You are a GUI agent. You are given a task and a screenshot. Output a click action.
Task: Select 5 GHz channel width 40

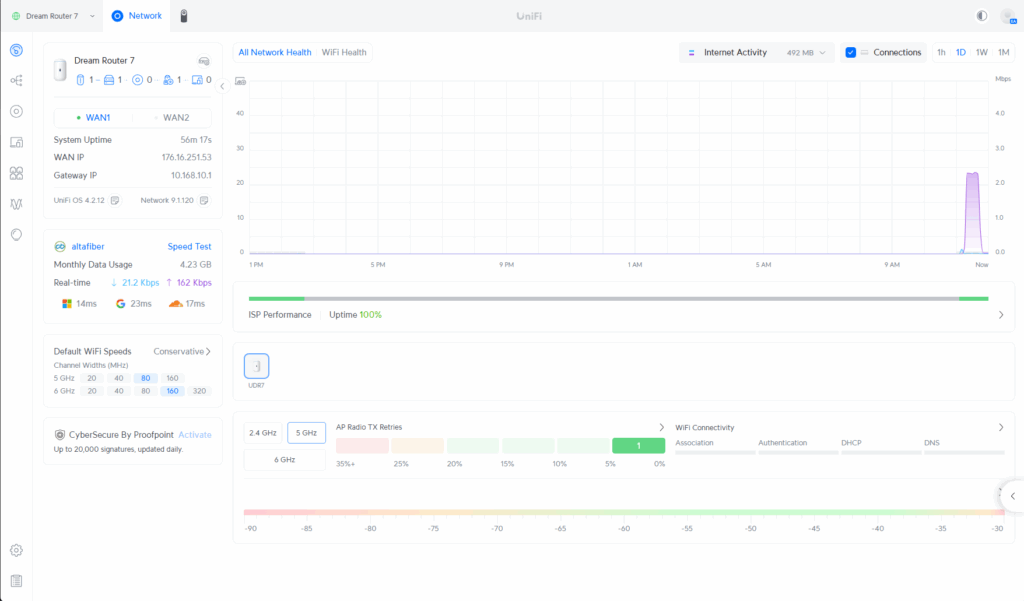pos(119,378)
